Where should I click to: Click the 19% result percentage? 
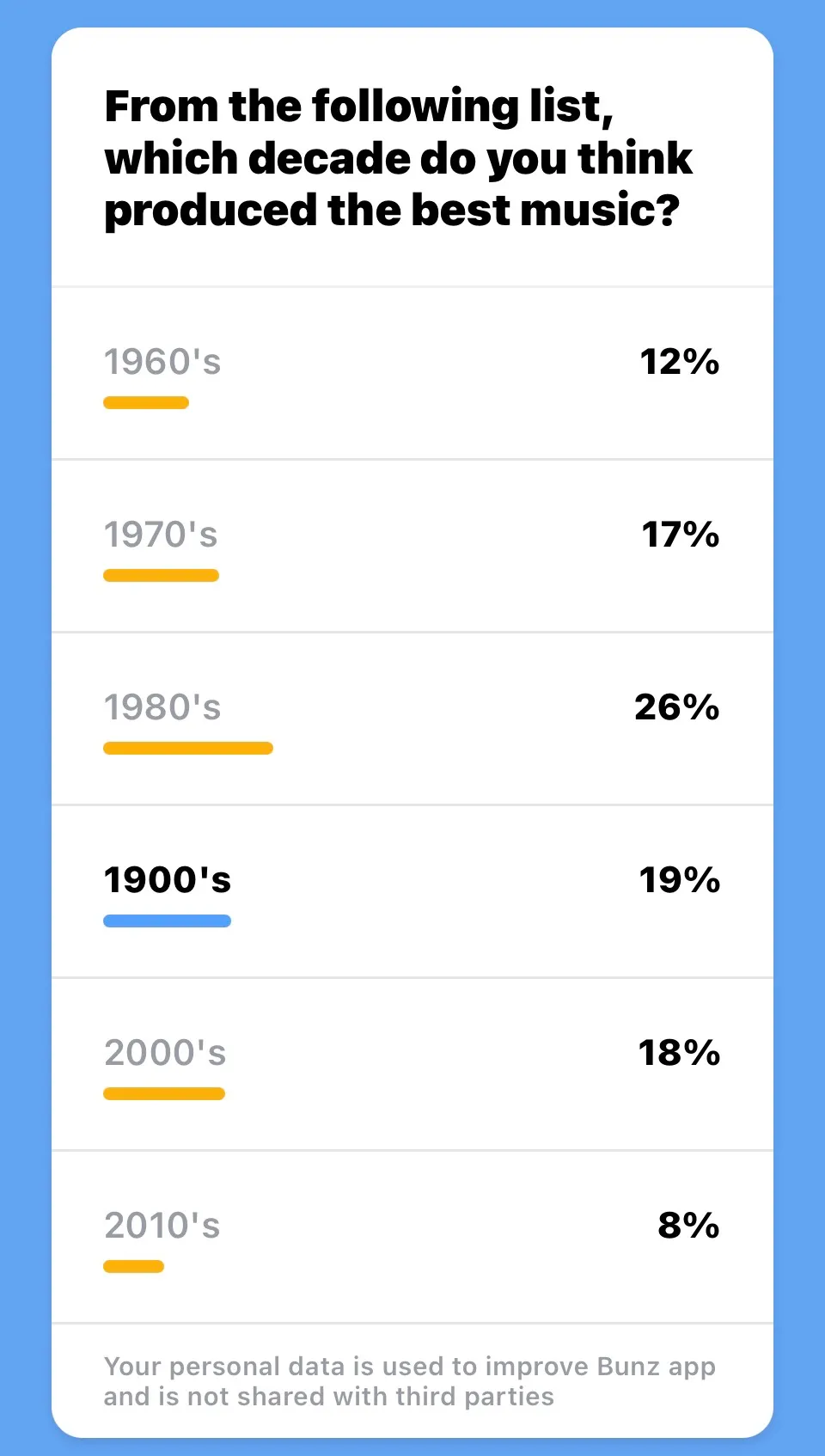[x=679, y=880]
